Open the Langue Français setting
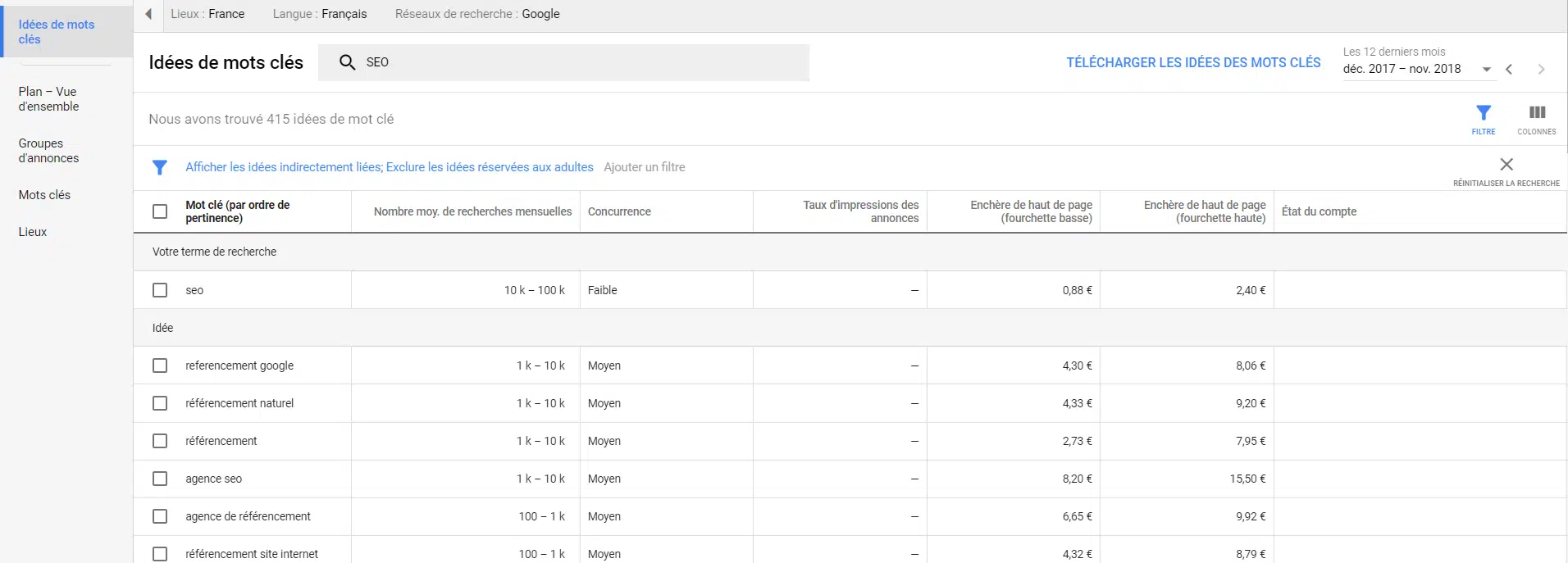This screenshot has width=1568, height=563. [x=320, y=14]
